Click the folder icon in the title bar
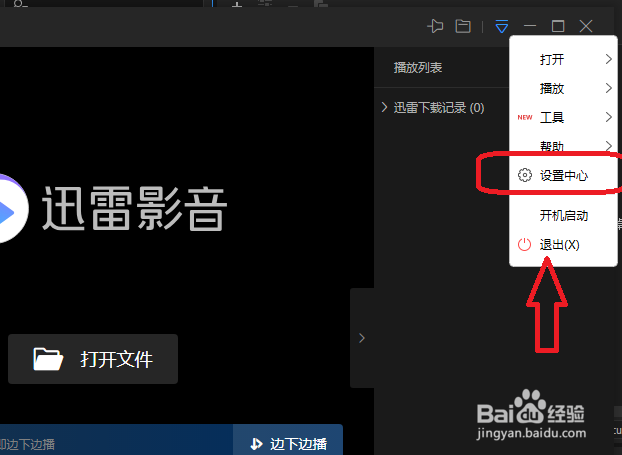Viewport: 622px width, 455px height. (463, 26)
